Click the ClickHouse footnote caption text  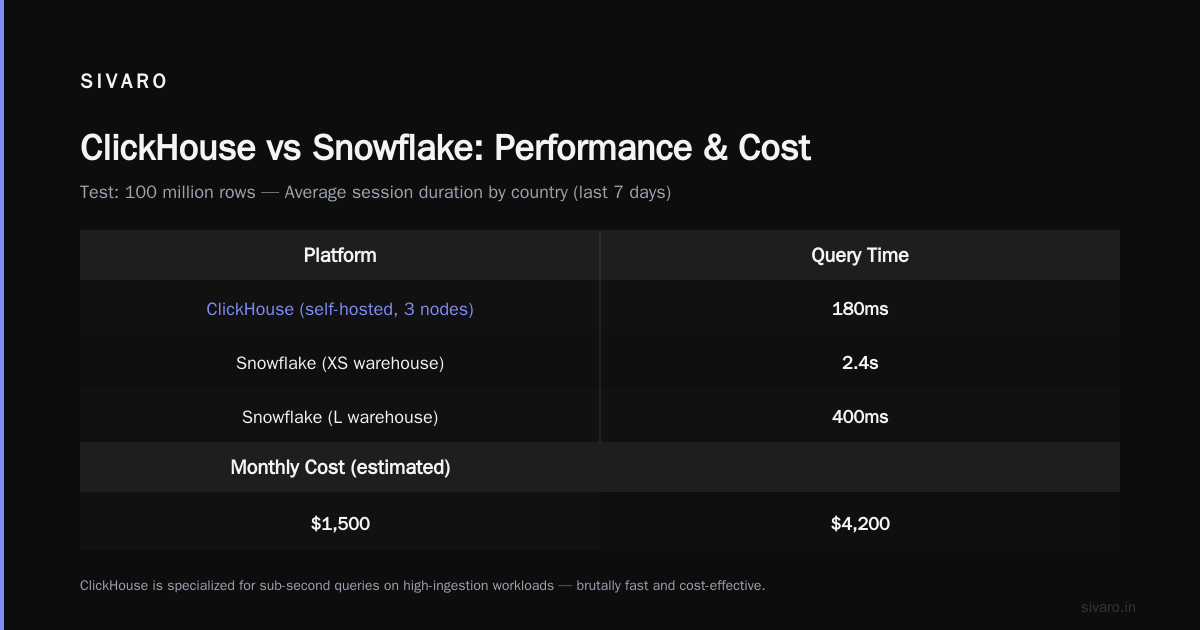point(422,585)
